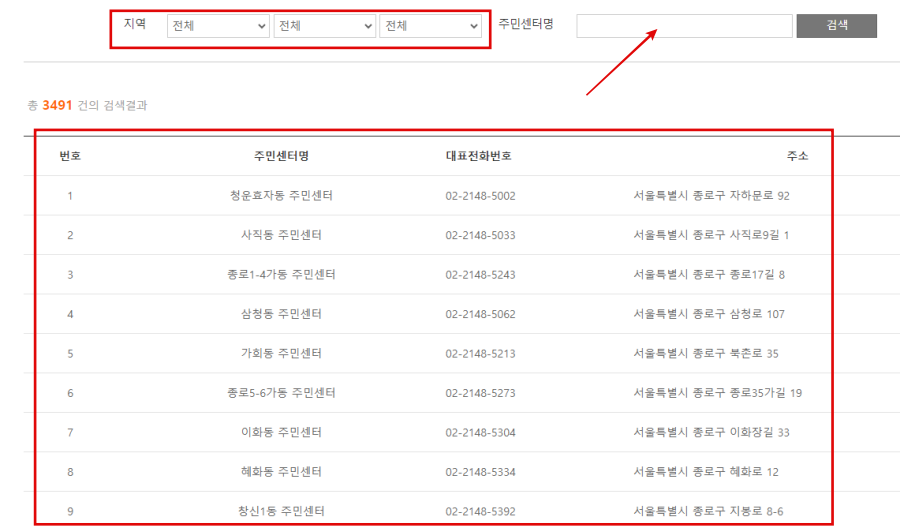Click row number 5 in table
Screen dimensions: 900x528
[70, 354]
